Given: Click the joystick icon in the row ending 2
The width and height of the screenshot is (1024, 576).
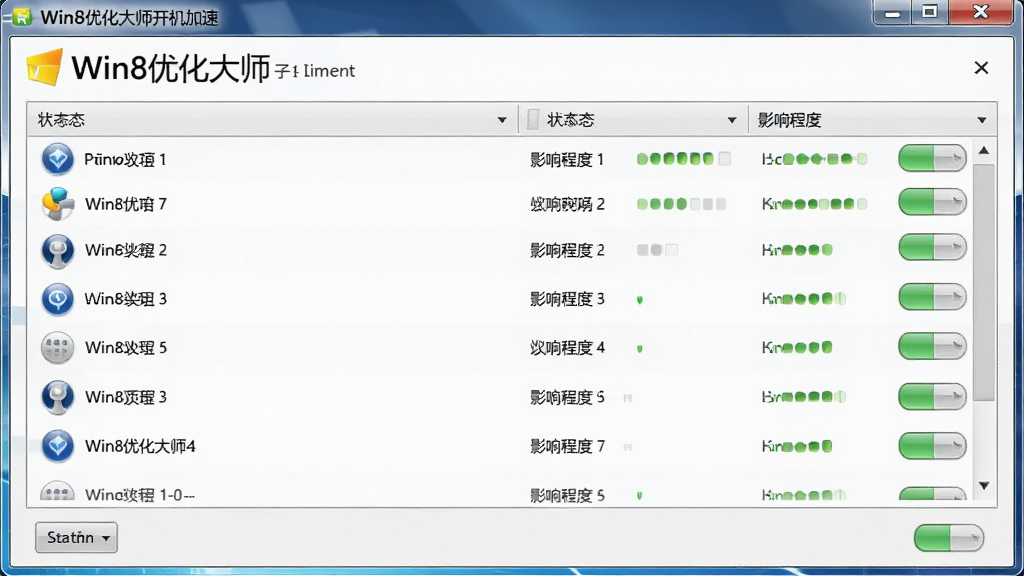Looking at the screenshot, I should (x=57, y=251).
